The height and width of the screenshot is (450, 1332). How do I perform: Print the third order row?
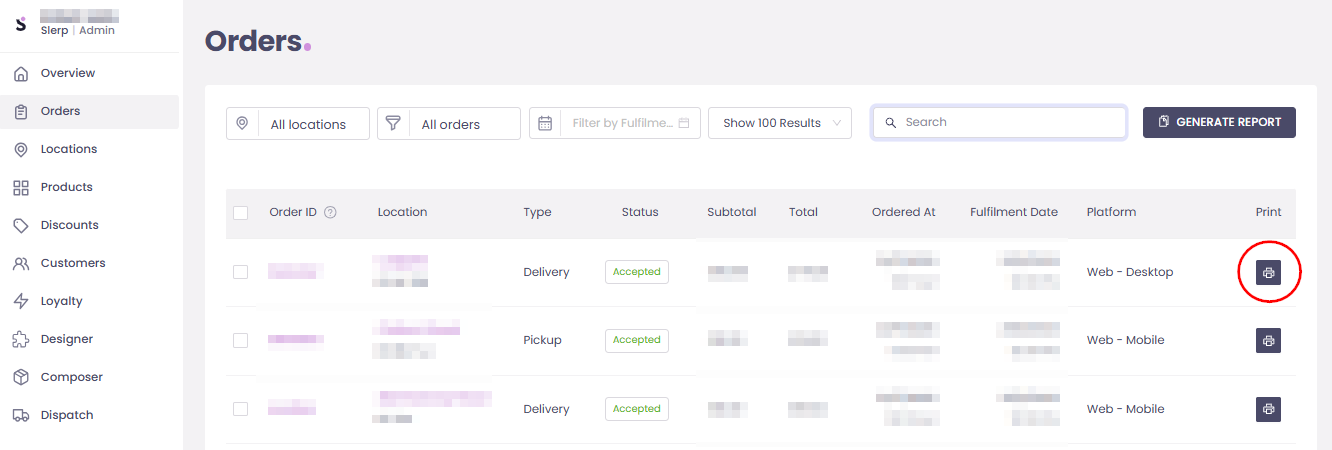coord(1268,409)
